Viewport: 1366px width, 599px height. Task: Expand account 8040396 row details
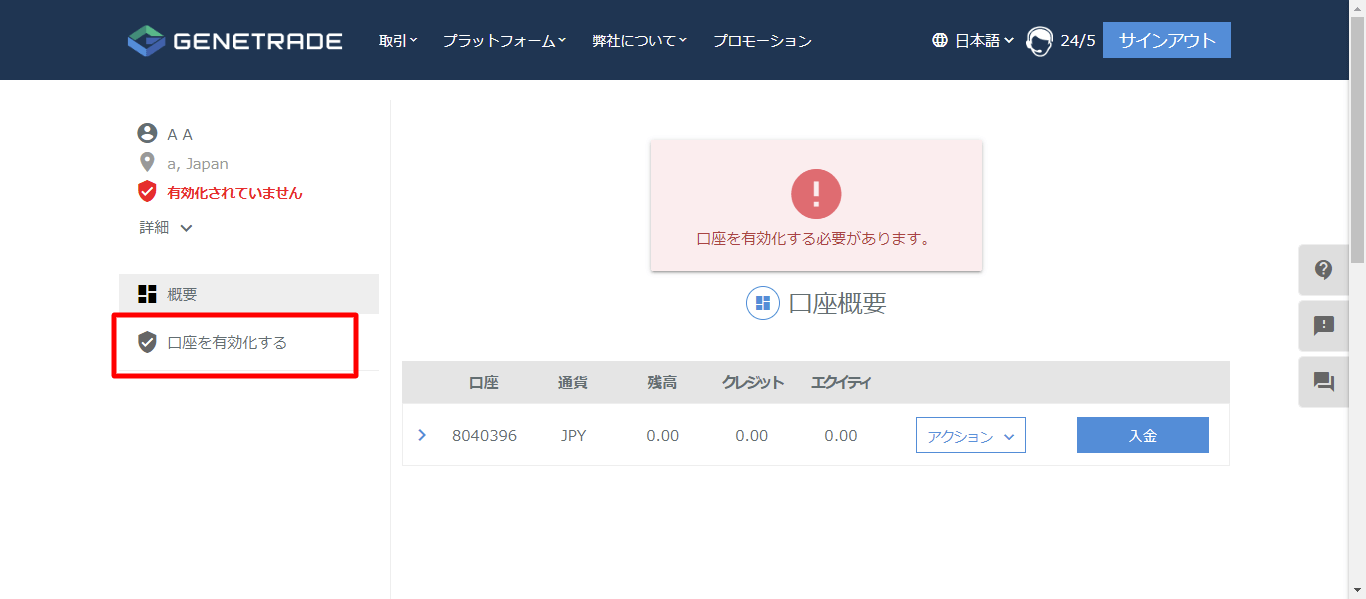click(x=421, y=434)
